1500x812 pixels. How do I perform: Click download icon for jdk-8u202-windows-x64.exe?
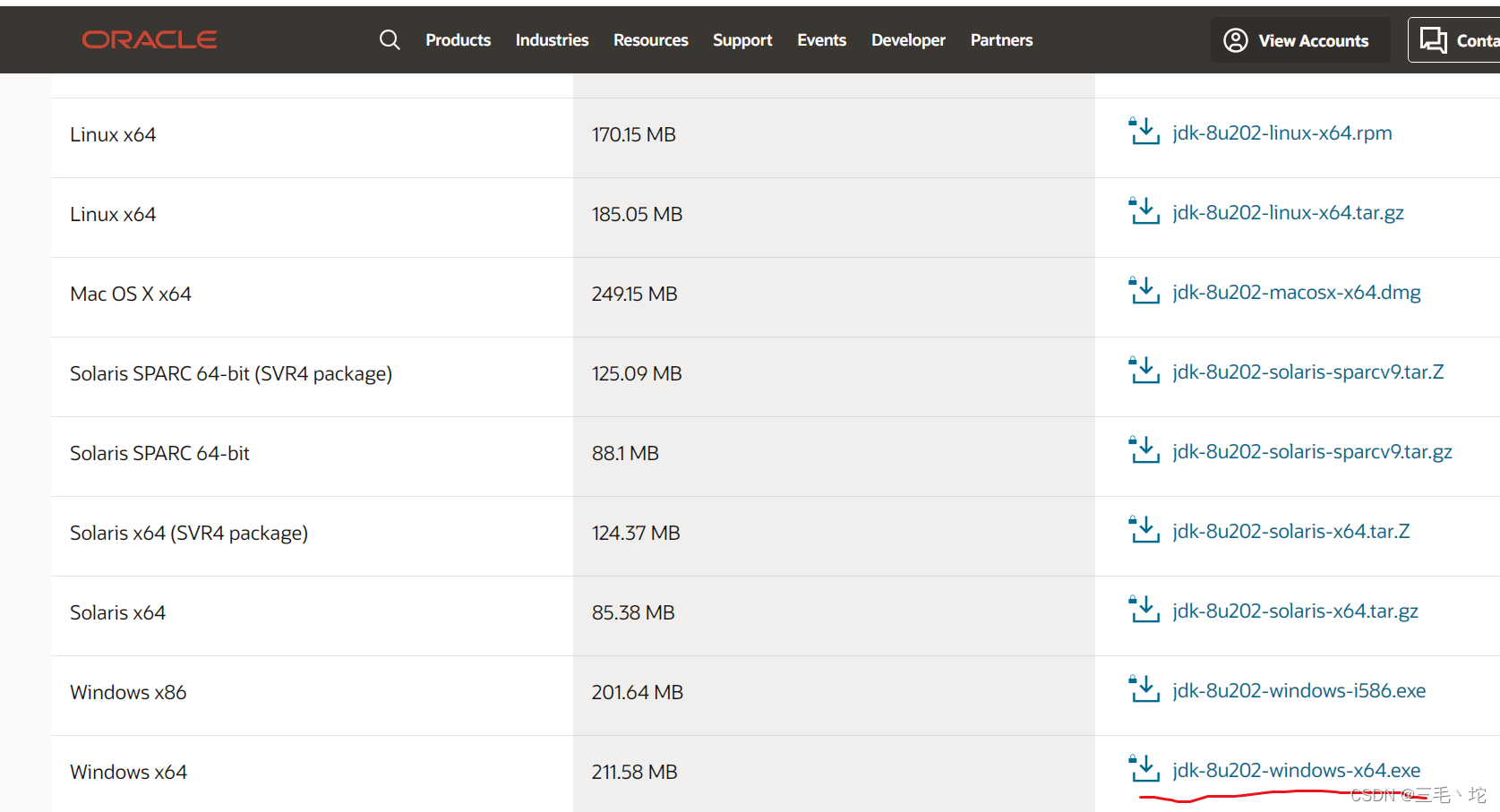(1144, 769)
